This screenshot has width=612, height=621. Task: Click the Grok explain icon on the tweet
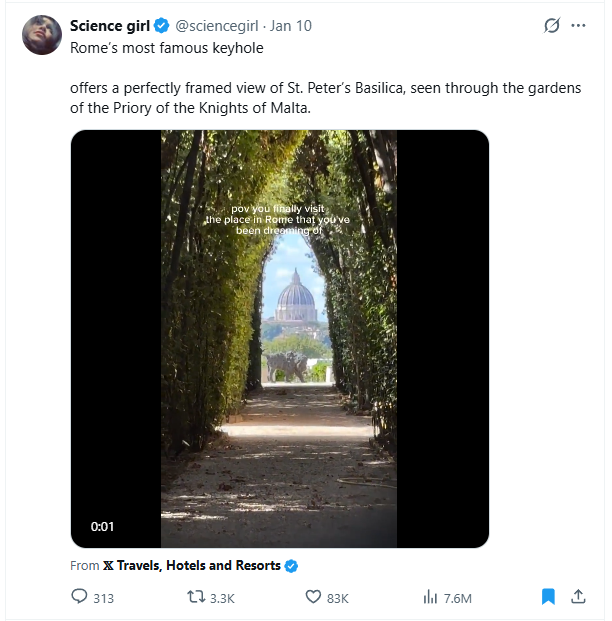tap(552, 26)
